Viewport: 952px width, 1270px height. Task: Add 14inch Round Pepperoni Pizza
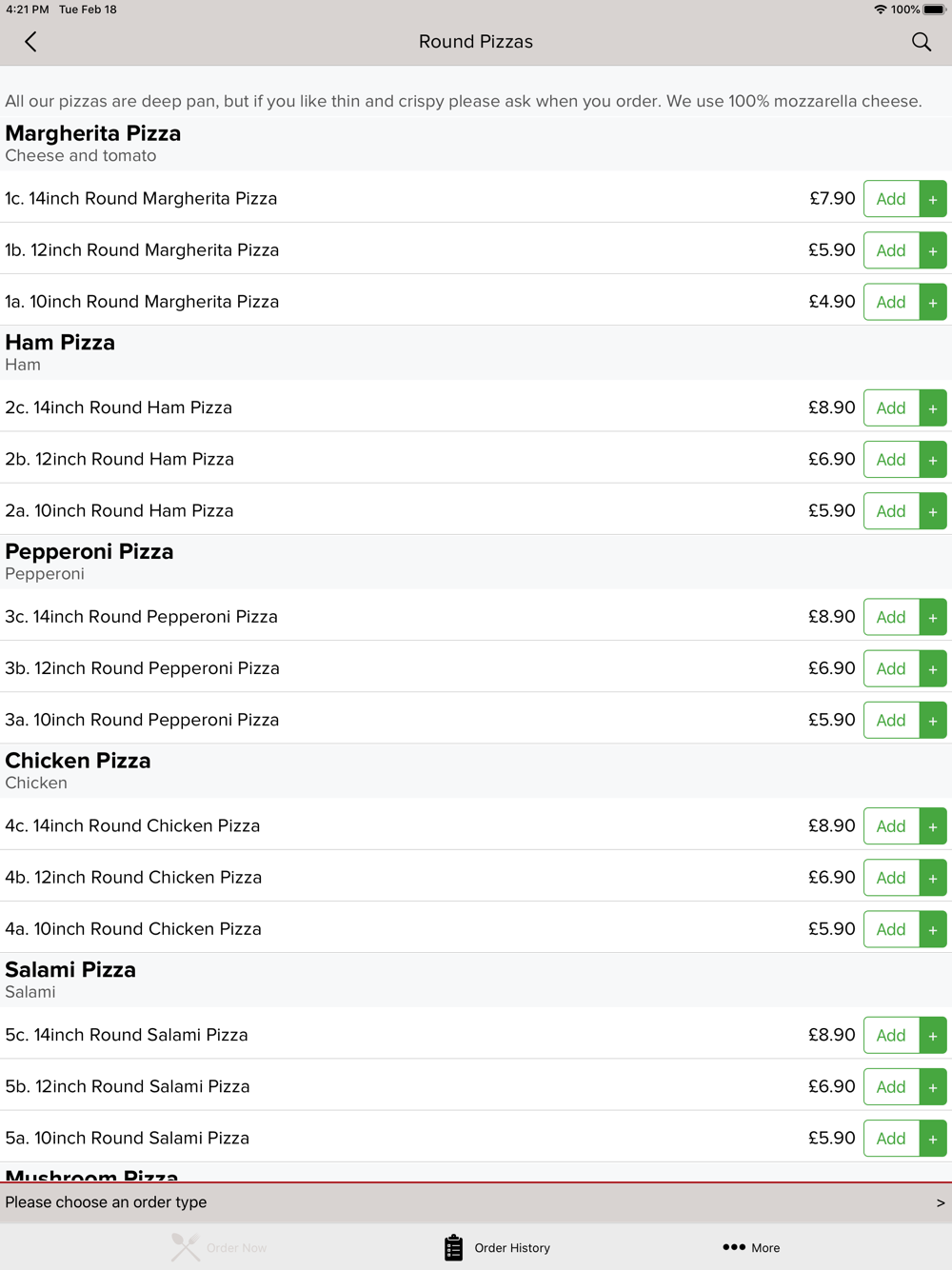(x=891, y=617)
